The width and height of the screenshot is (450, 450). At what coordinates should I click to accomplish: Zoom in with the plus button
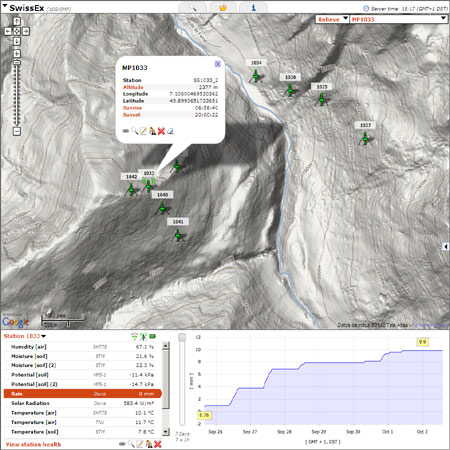point(17,53)
